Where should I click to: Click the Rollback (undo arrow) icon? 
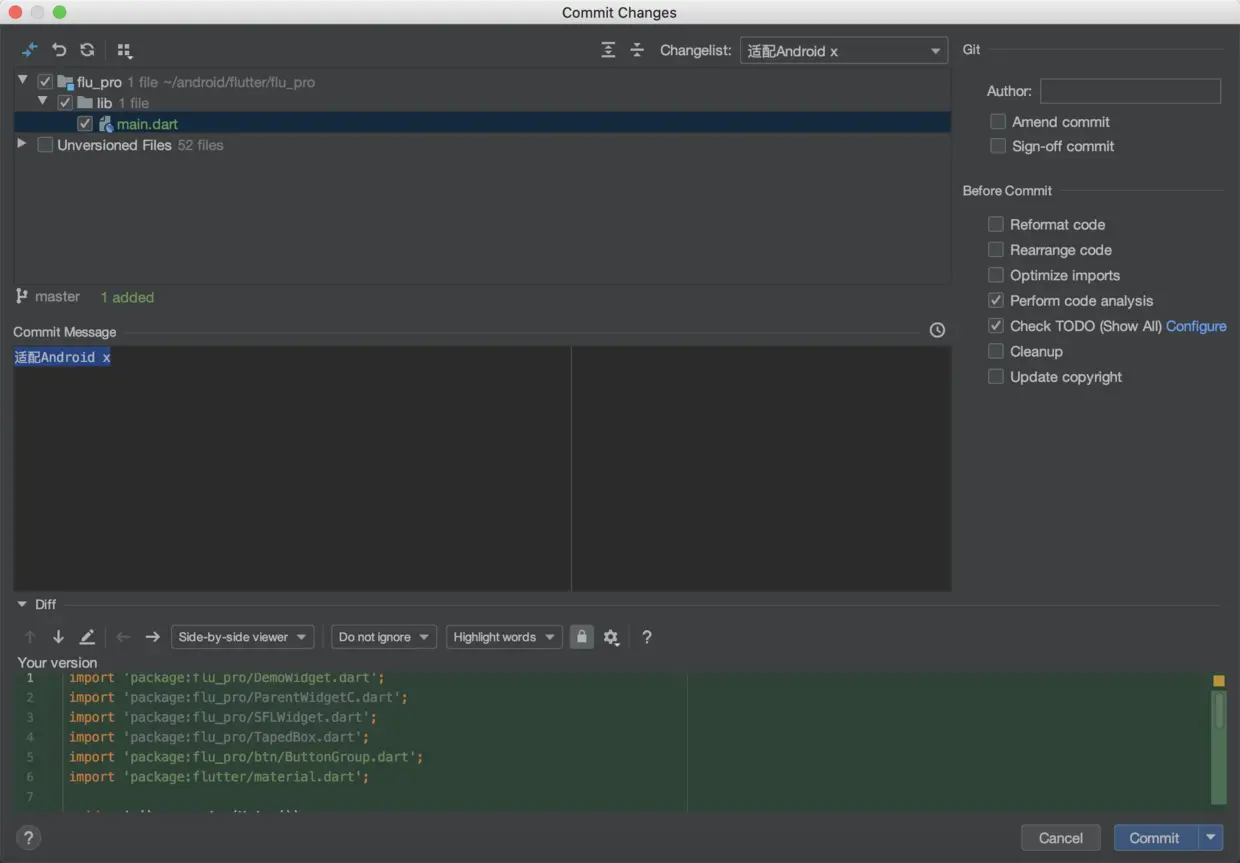click(59, 50)
